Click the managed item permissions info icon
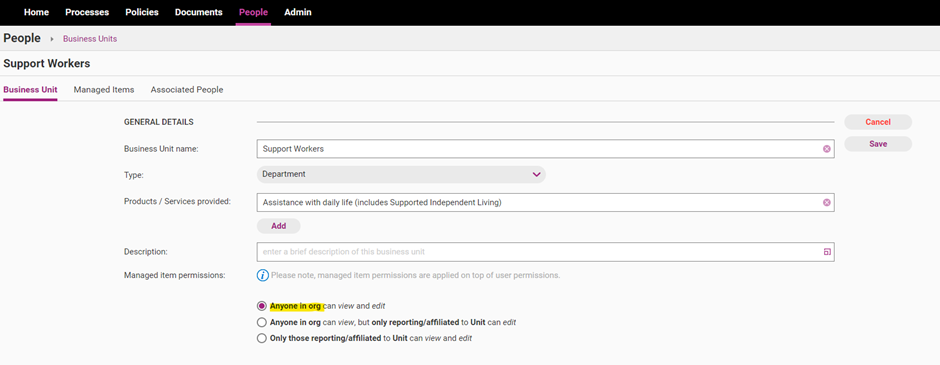Screen dimensions: 940x365 (x=263, y=275)
